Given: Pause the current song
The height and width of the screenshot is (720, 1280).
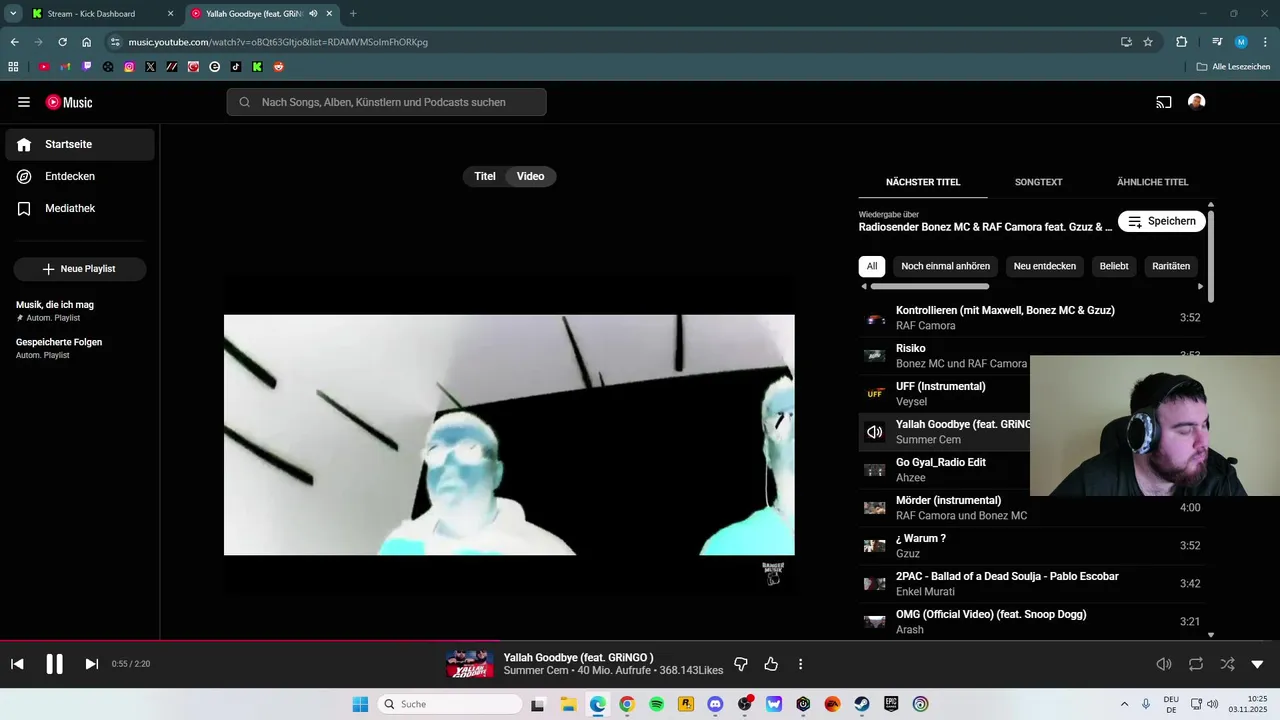Looking at the screenshot, I should click(55, 664).
